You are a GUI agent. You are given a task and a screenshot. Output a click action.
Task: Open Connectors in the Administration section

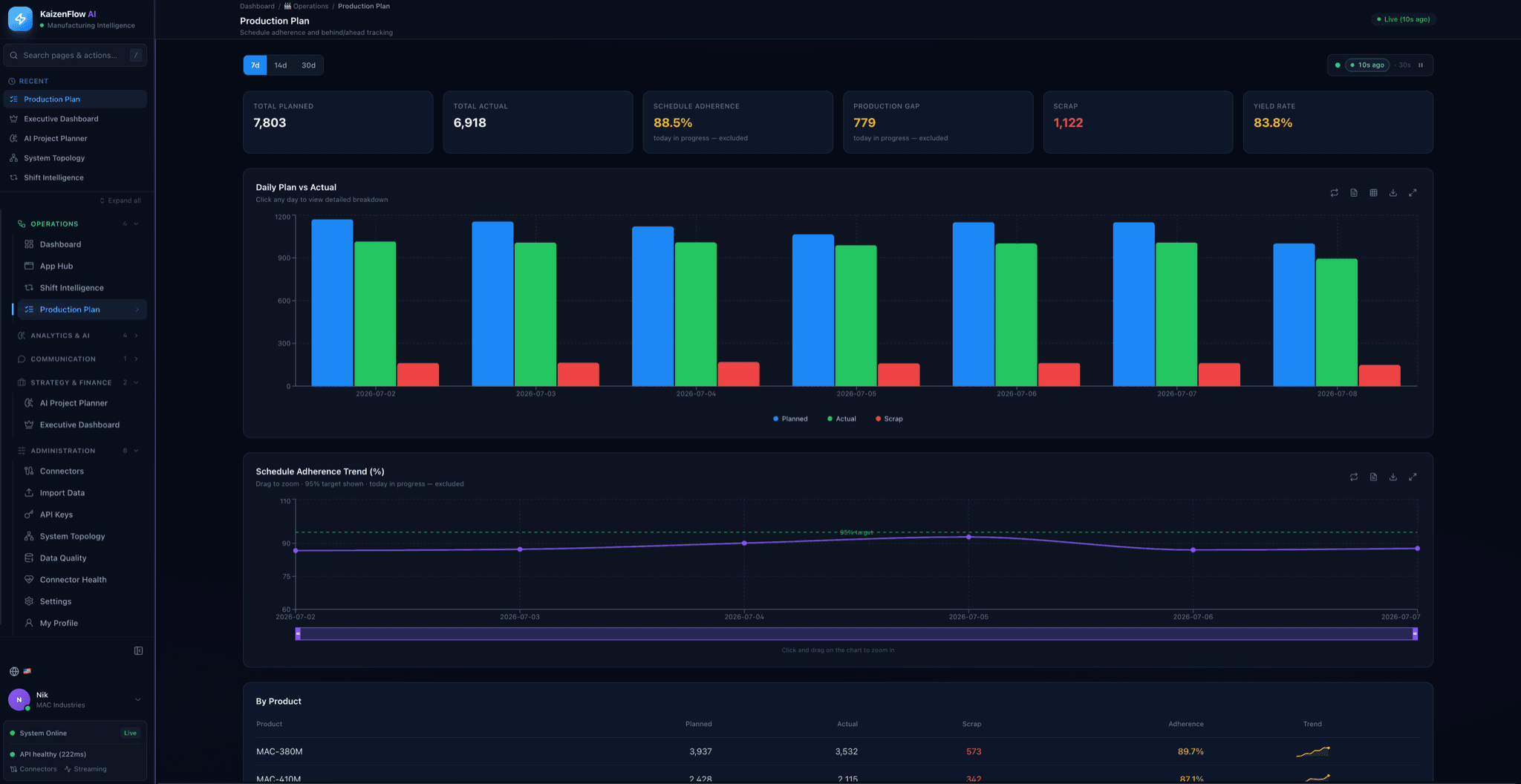[x=62, y=471]
